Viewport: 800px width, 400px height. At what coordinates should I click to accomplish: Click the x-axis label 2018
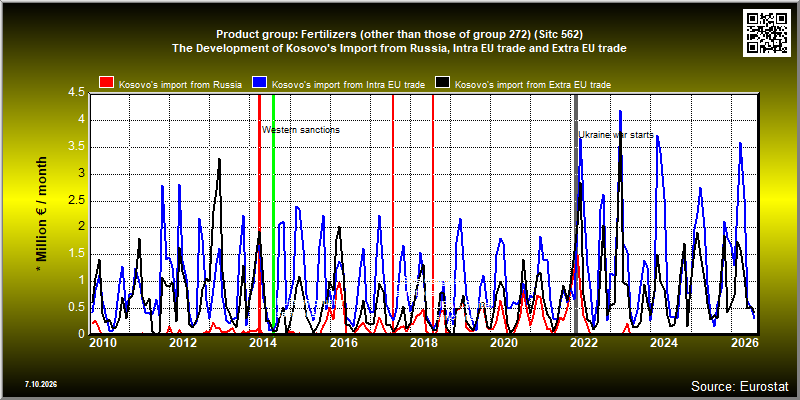click(423, 342)
